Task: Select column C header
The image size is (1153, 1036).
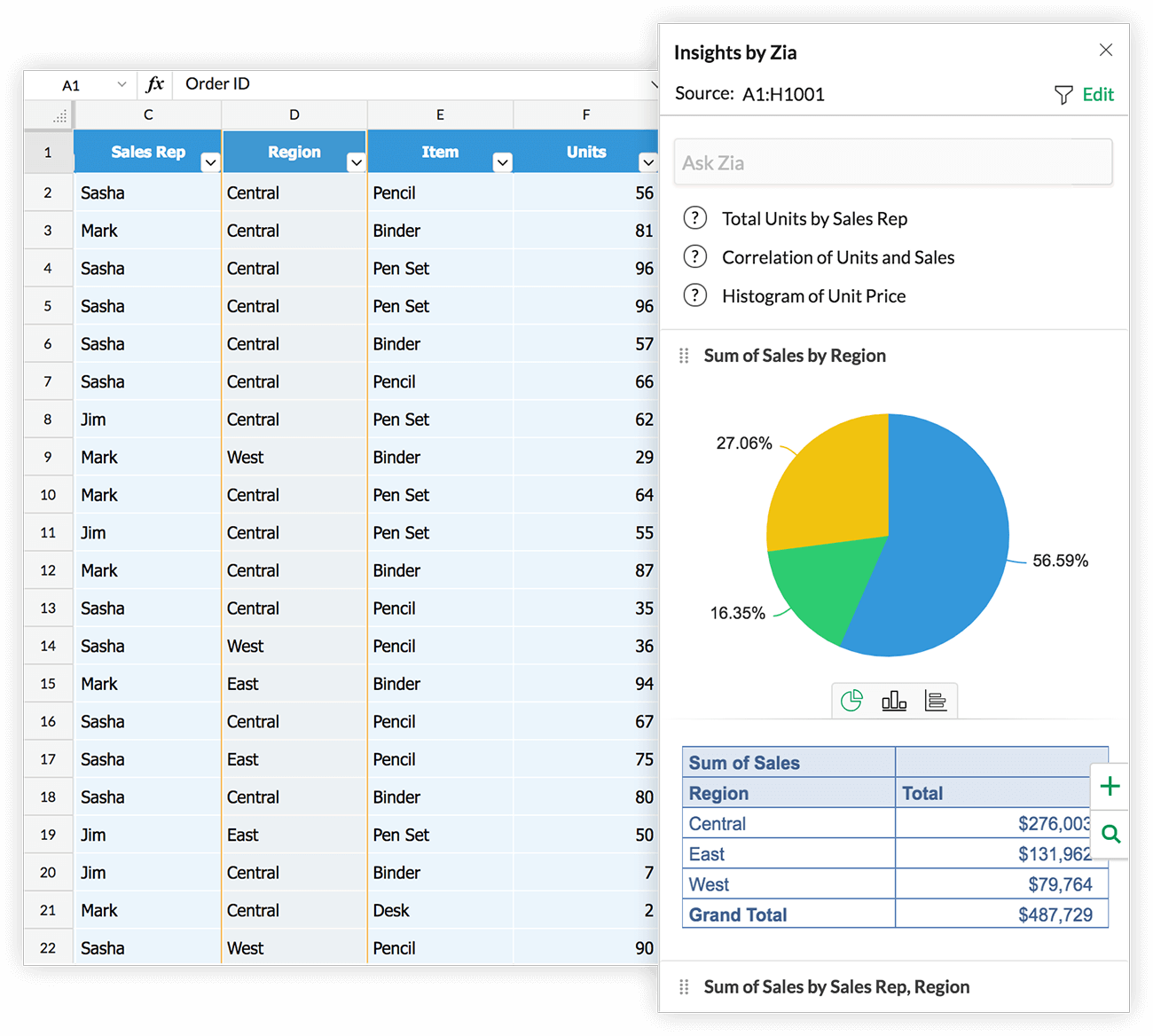Action: [x=148, y=115]
